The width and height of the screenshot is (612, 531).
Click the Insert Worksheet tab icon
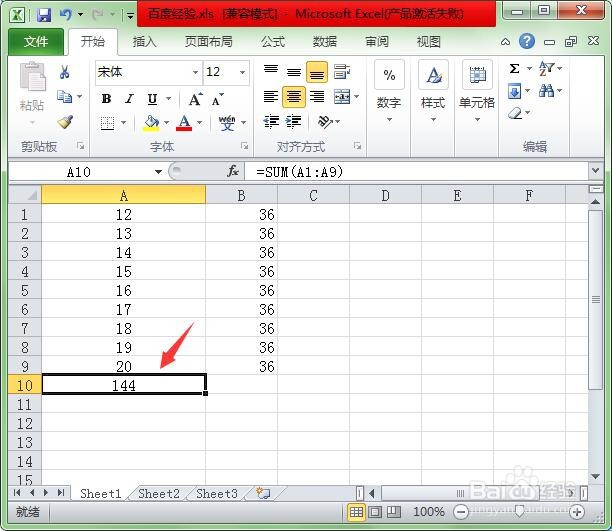(263, 493)
